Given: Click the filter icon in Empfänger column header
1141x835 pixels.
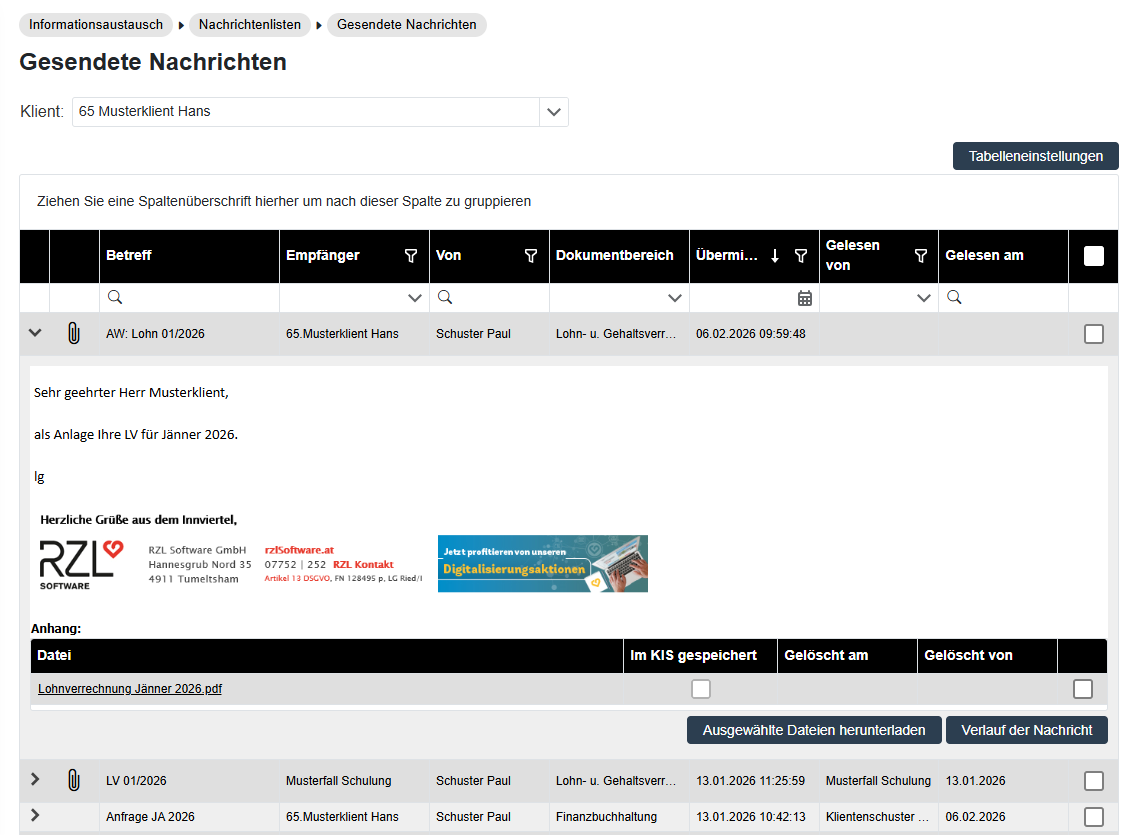Looking at the screenshot, I should click(x=411, y=256).
